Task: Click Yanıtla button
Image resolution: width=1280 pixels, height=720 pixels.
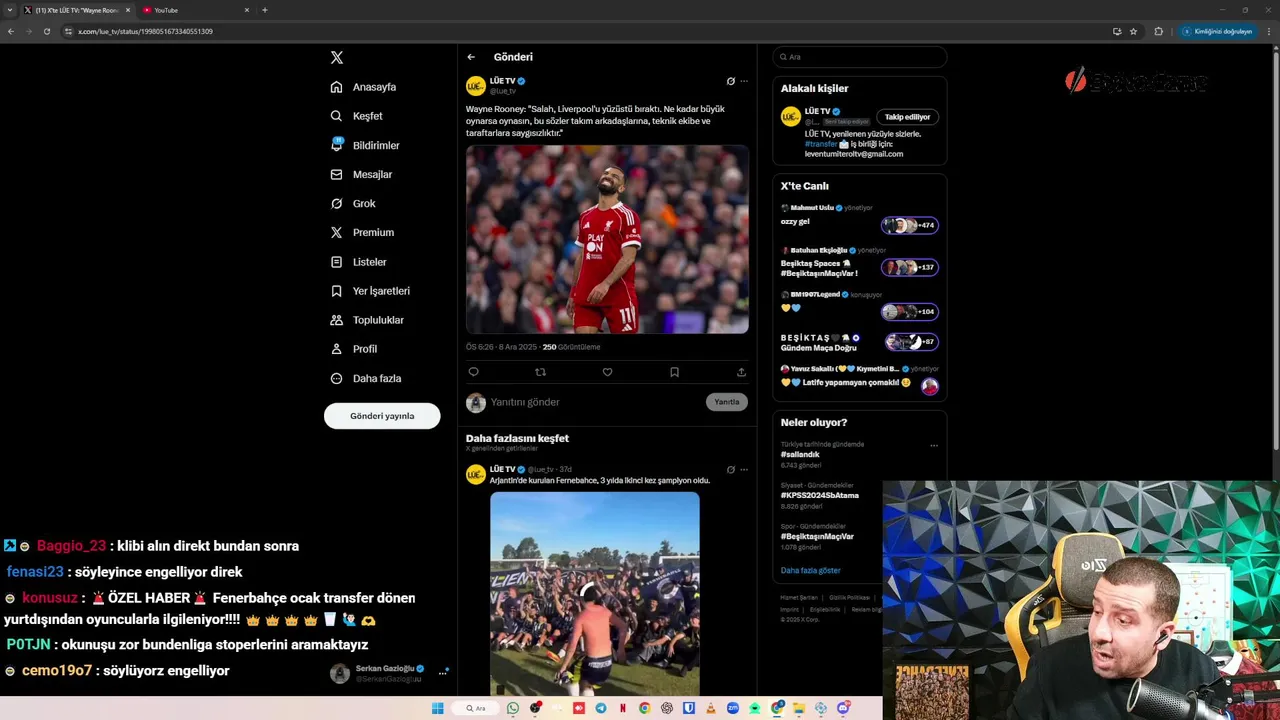Action: click(x=727, y=402)
